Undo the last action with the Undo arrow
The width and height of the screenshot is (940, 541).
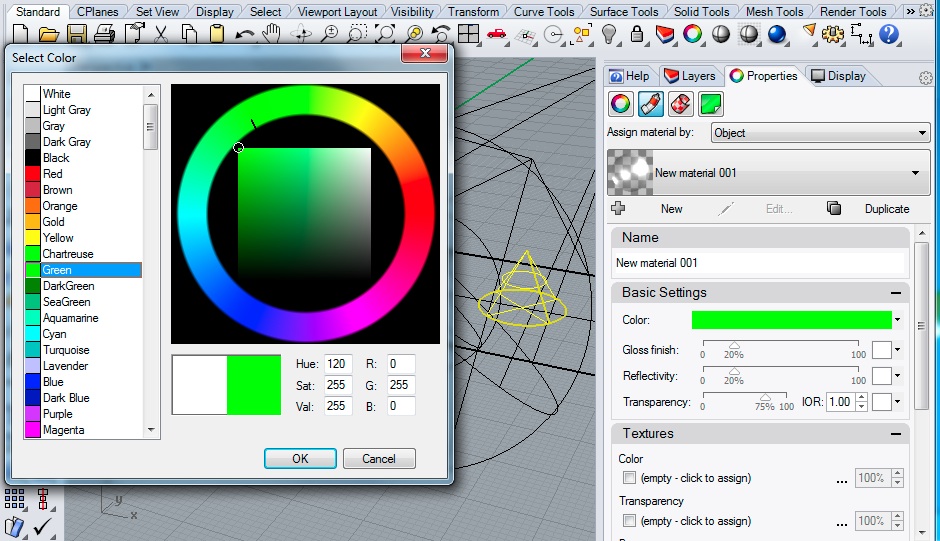[x=244, y=34]
